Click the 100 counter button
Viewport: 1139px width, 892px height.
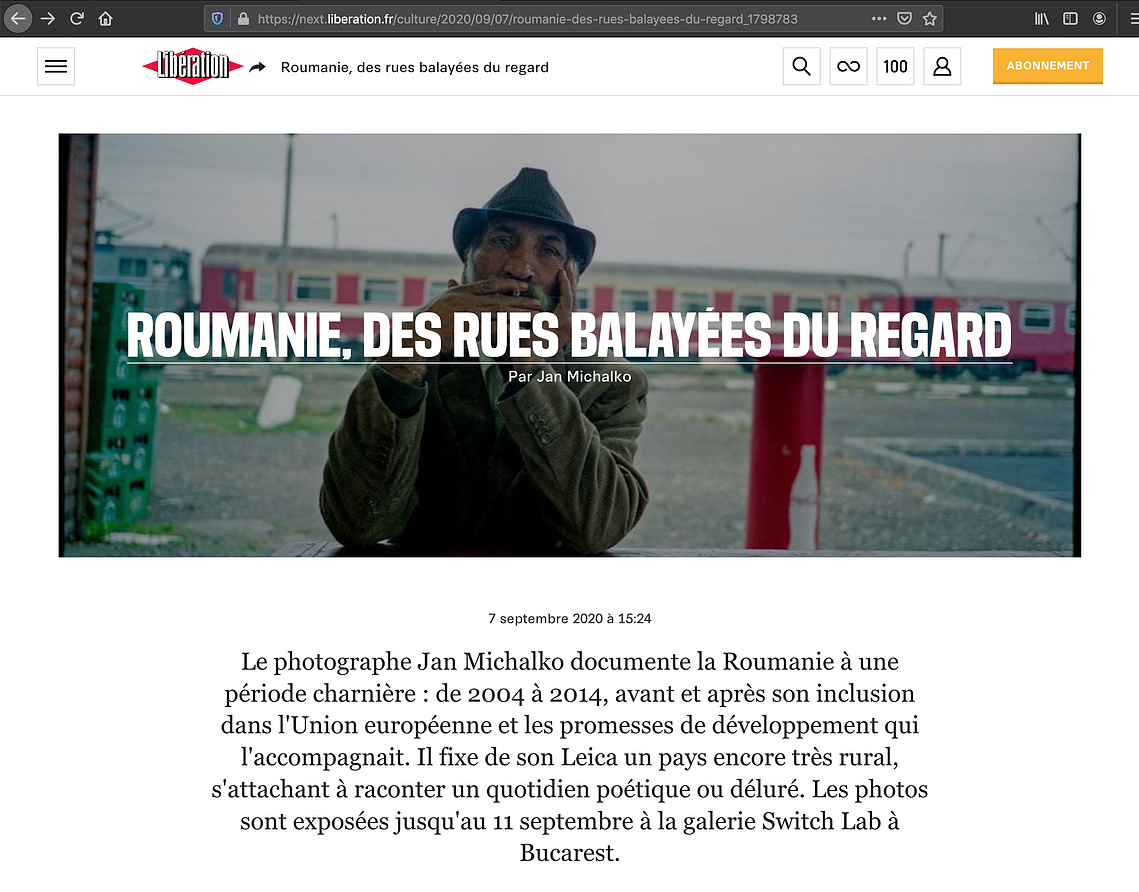[x=895, y=66]
